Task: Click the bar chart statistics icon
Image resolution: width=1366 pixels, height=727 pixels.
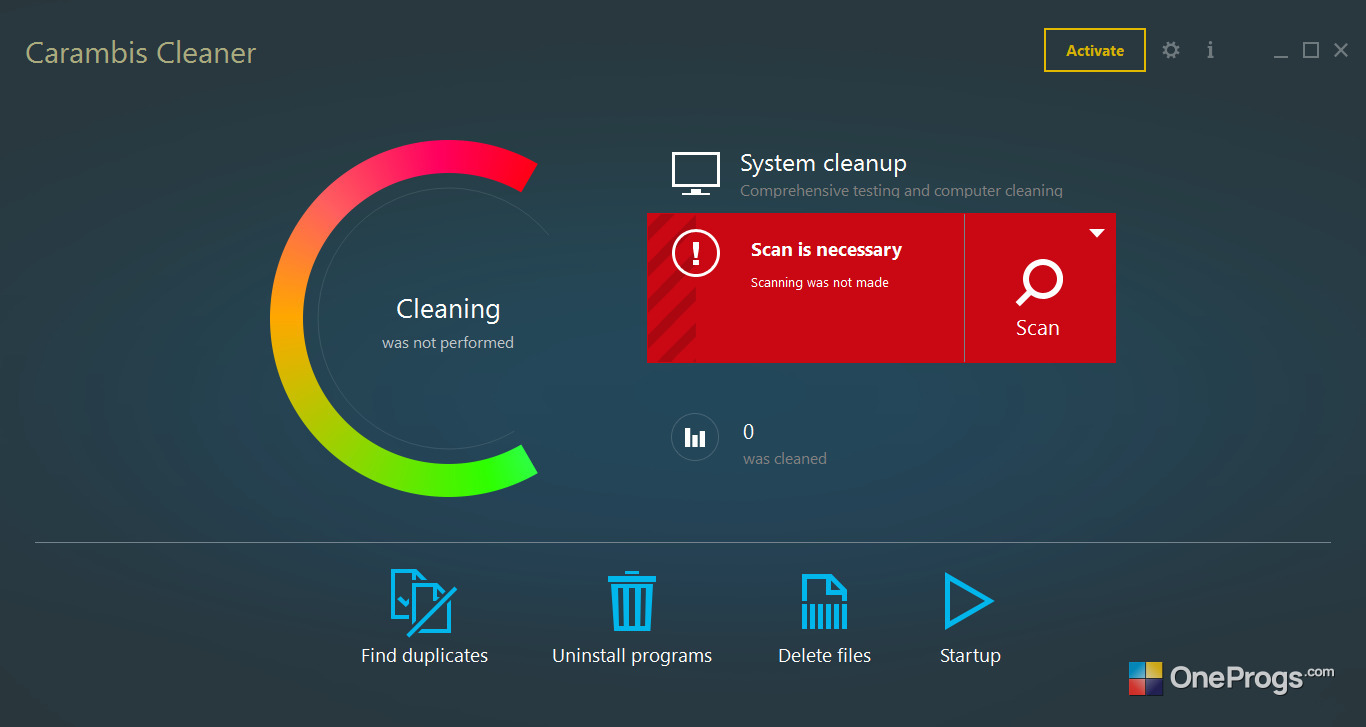Action: [695, 437]
